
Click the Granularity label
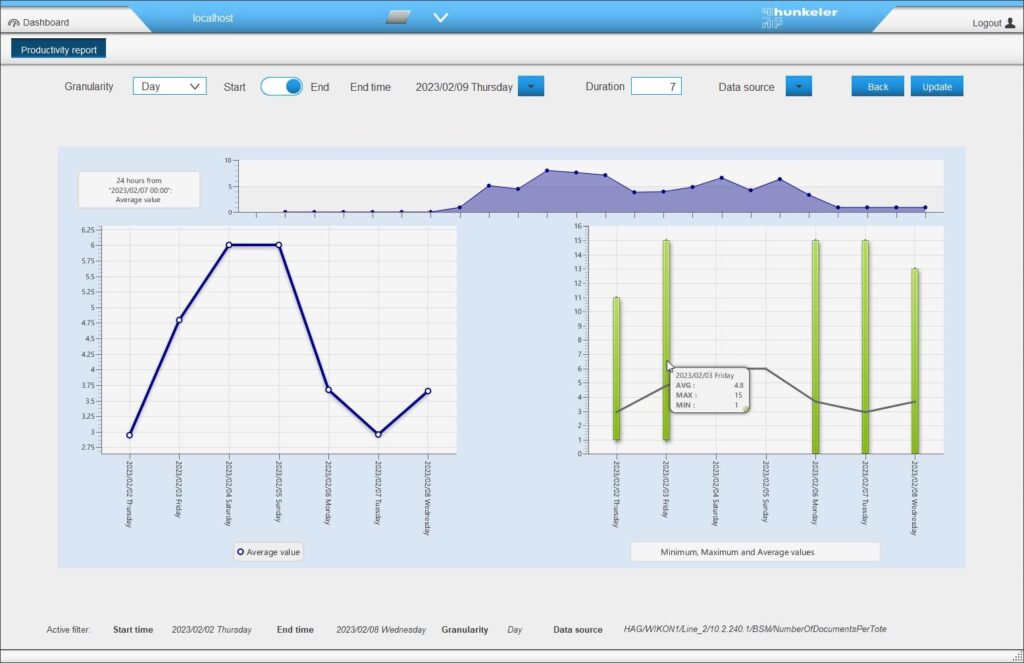89,86
